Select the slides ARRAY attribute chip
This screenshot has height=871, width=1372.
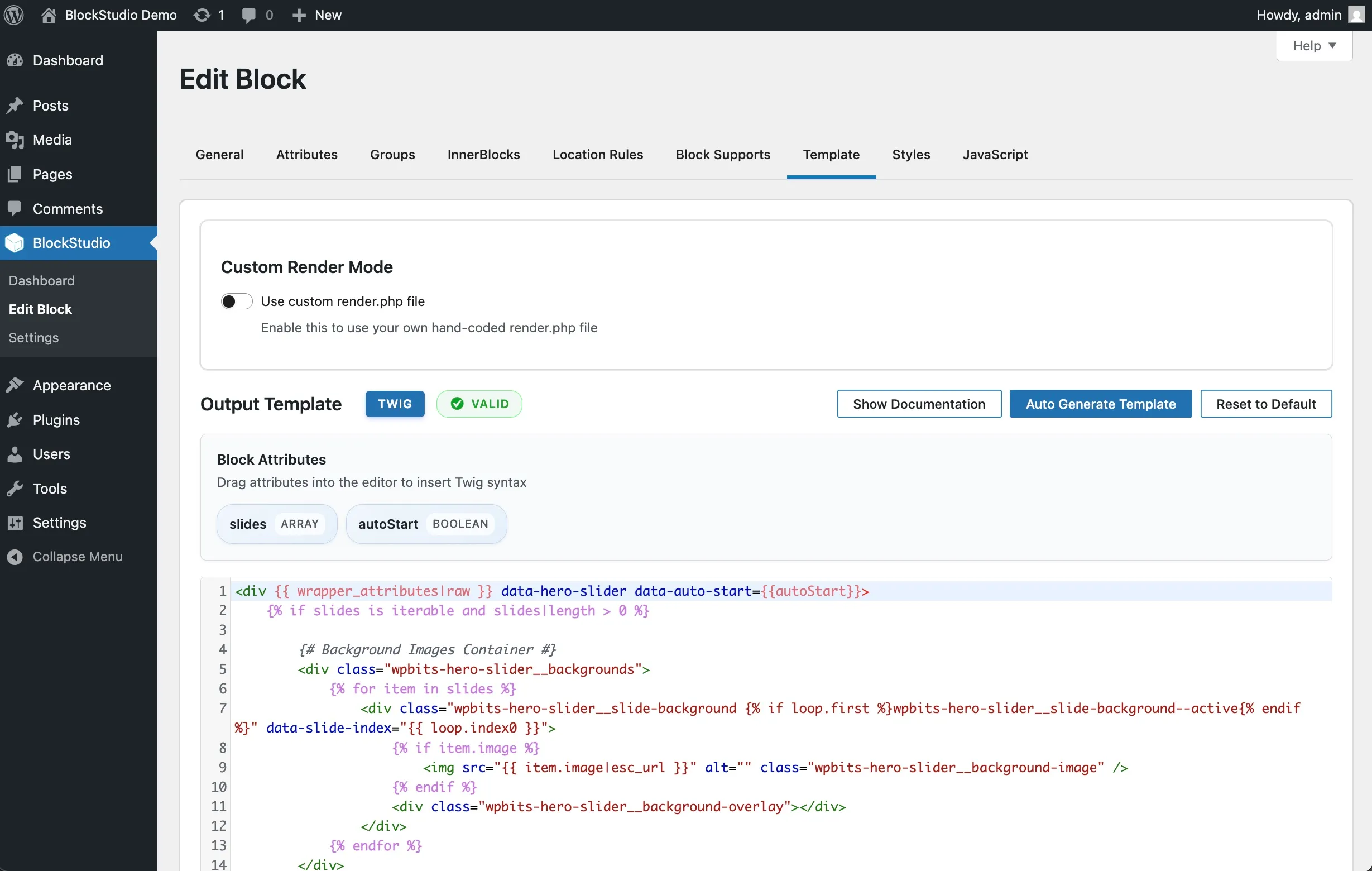[x=277, y=524]
